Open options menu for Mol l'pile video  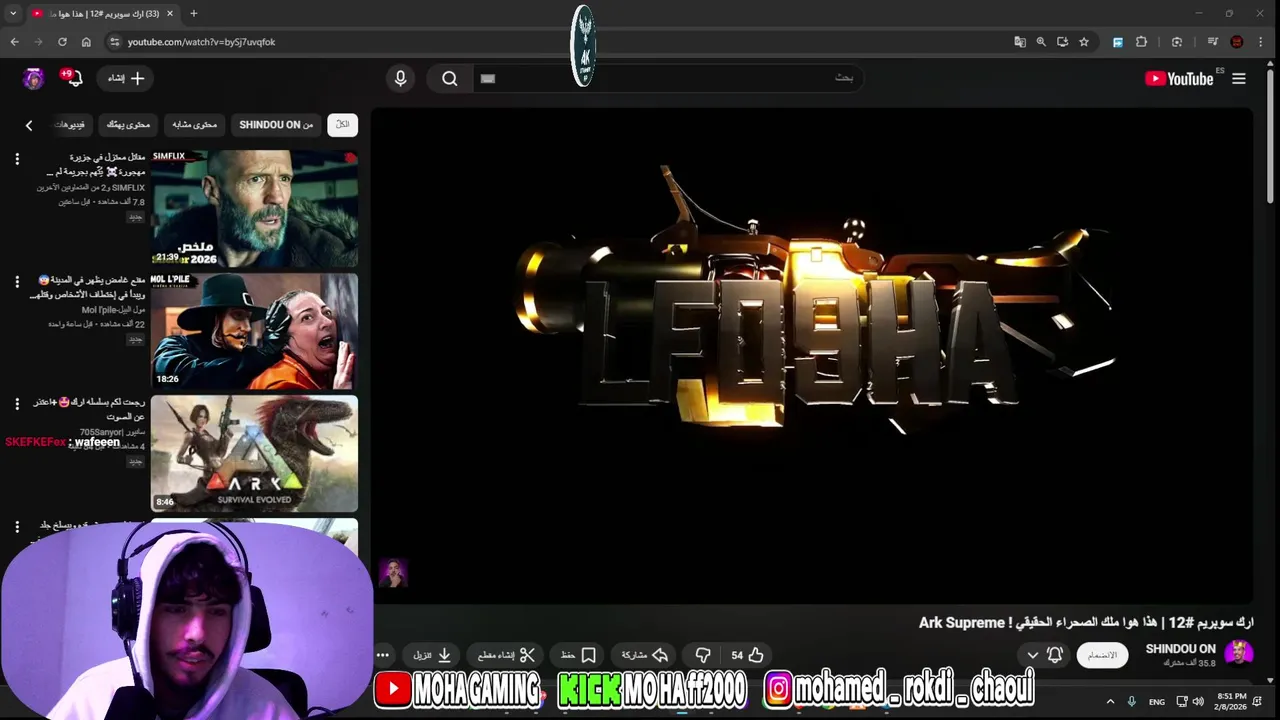point(17,282)
